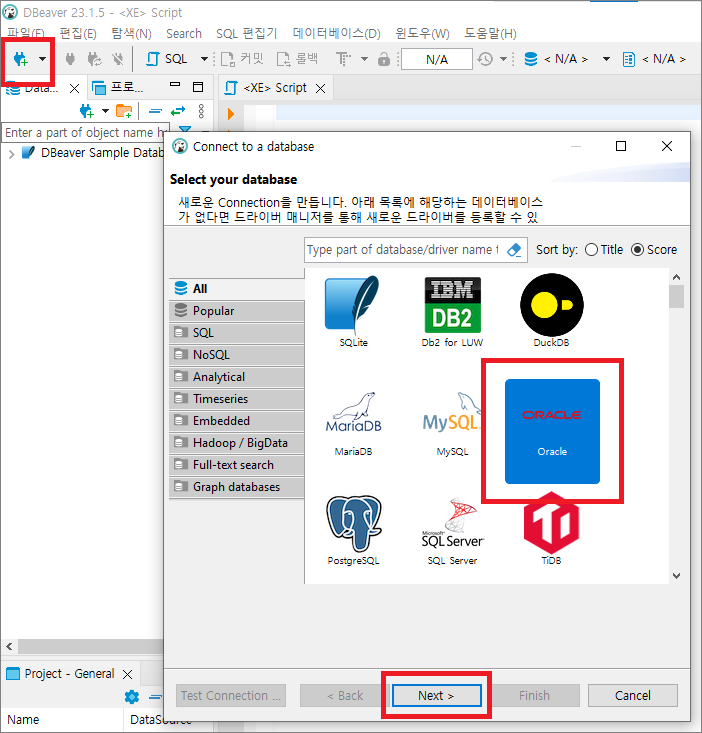
Task: Switch to the 프로... projects tab
Action: pos(119,87)
